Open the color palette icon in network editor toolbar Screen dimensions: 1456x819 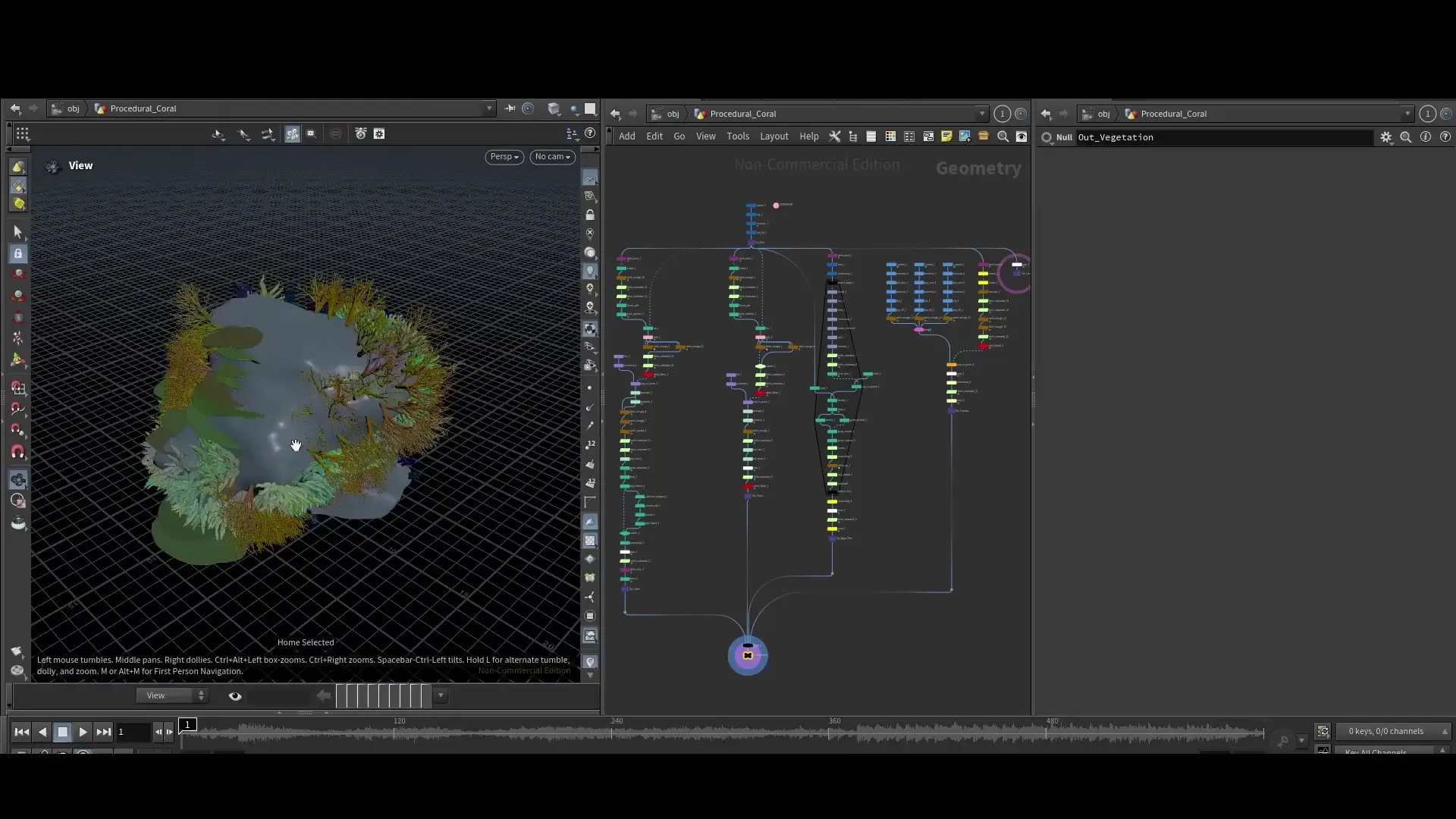click(x=890, y=136)
